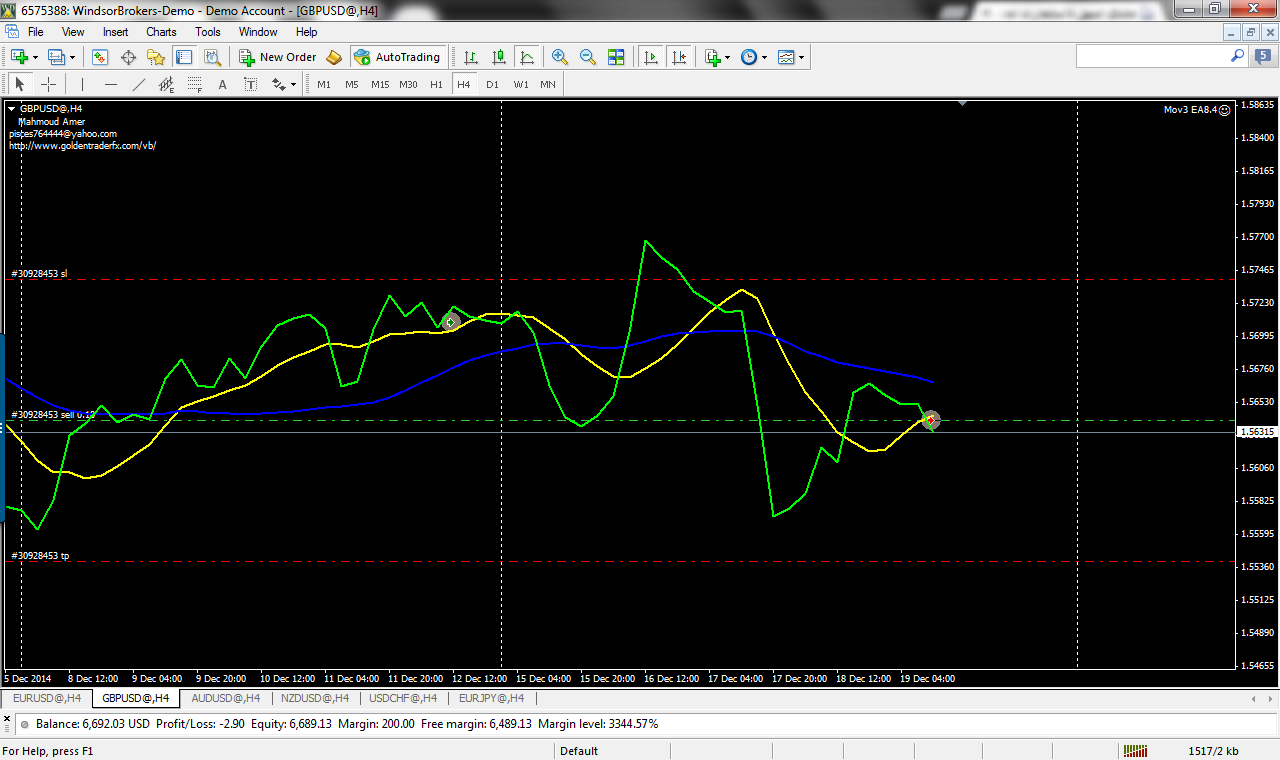Expand the Periods dropdown arrow
The image size is (1280, 760).
(764, 57)
